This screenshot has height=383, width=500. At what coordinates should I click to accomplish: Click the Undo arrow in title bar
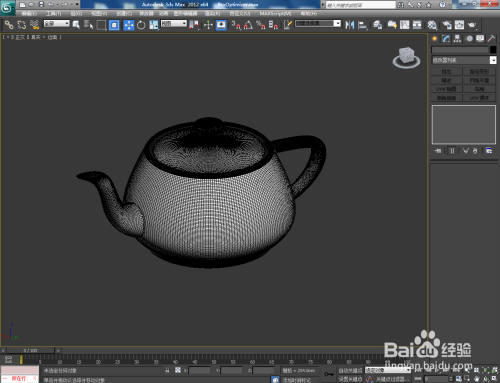pyautogui.click(x=51, y=4)
